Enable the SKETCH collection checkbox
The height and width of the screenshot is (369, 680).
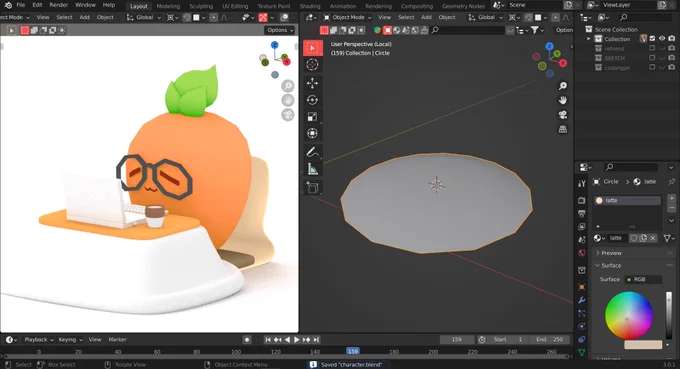[x=652, y=58]
